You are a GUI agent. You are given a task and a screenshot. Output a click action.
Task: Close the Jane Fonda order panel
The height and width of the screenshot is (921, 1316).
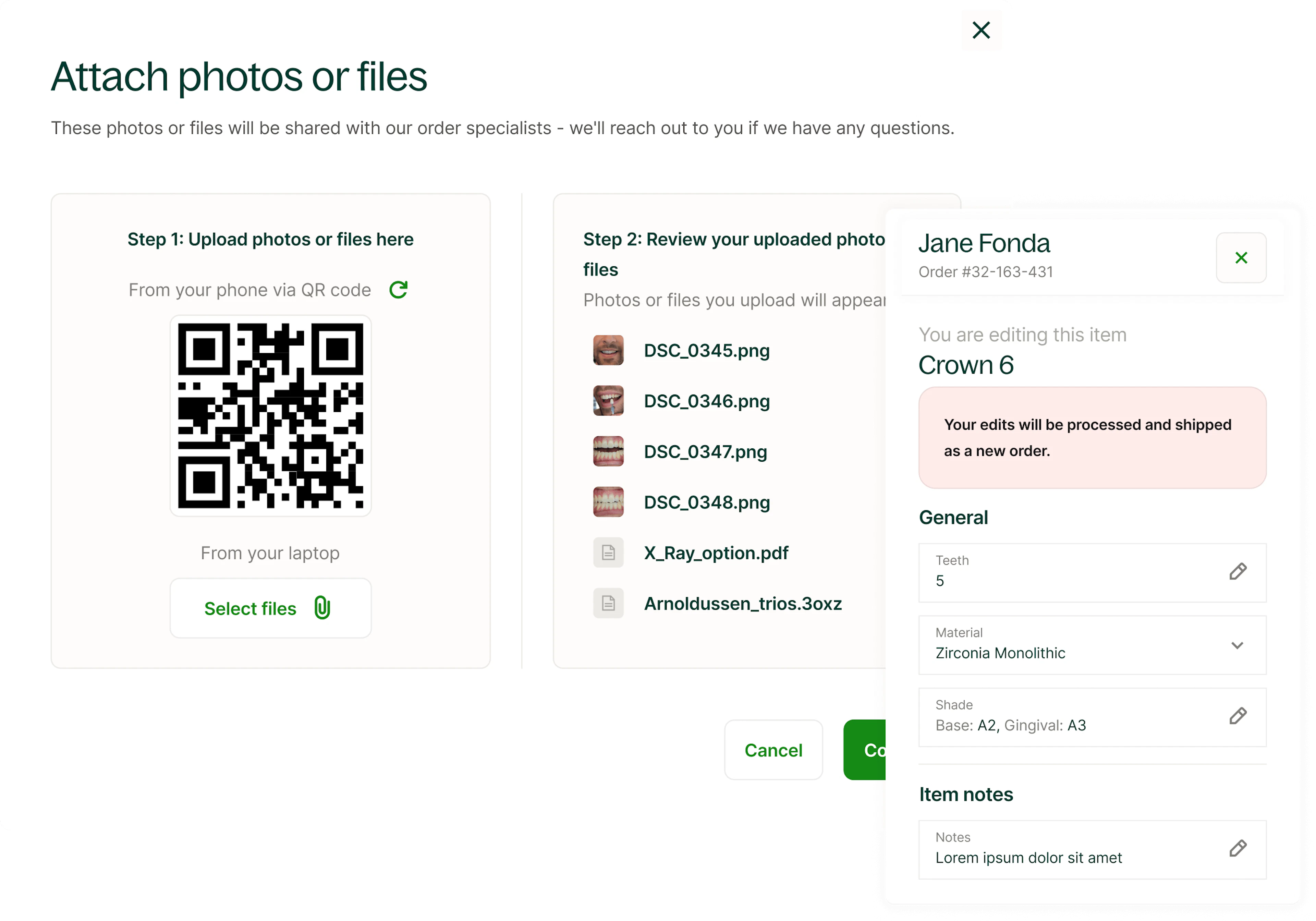click(x=1241, y=258)
